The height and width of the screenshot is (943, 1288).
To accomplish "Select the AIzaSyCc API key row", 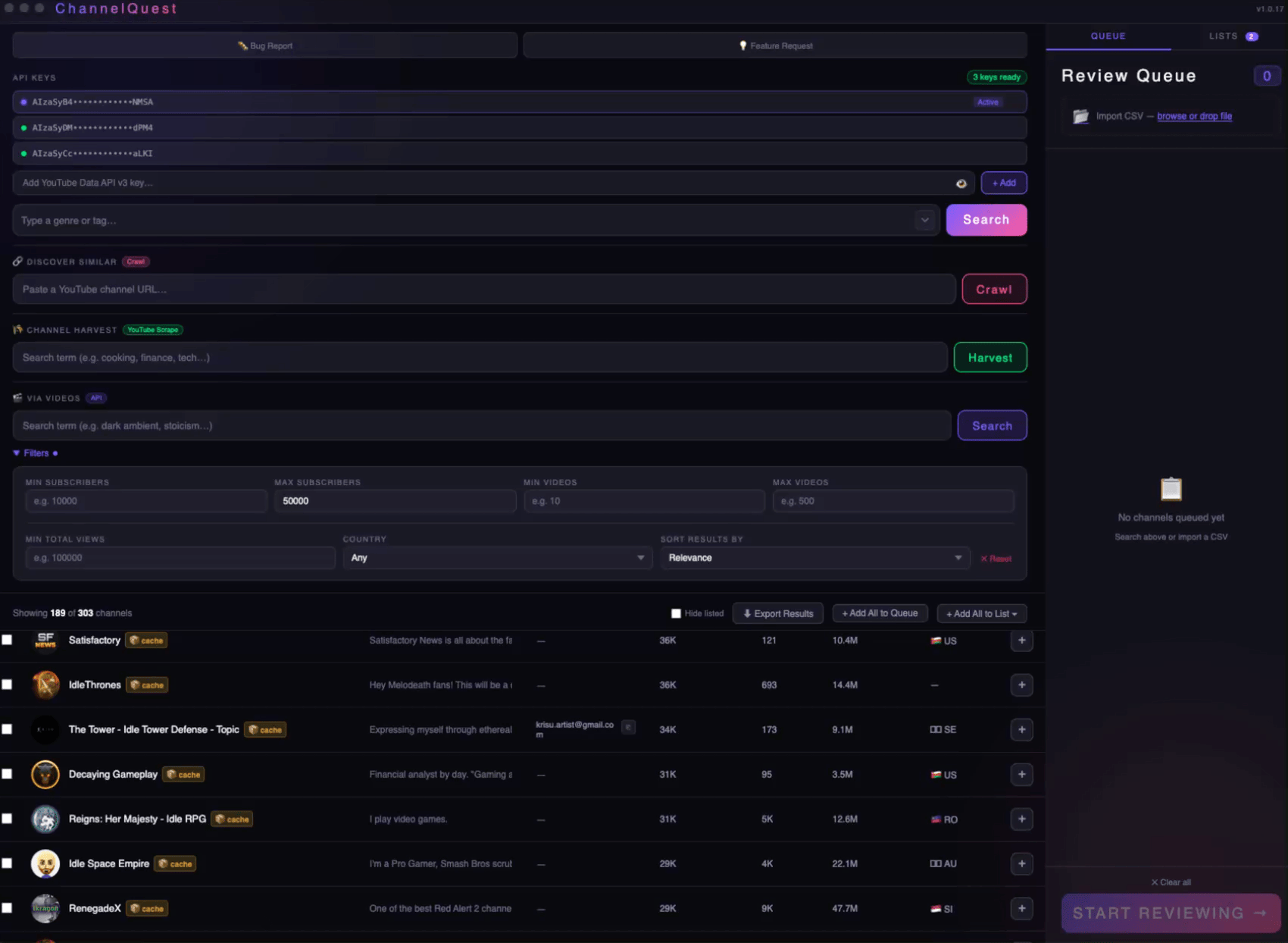I will (x=520, y=153).
